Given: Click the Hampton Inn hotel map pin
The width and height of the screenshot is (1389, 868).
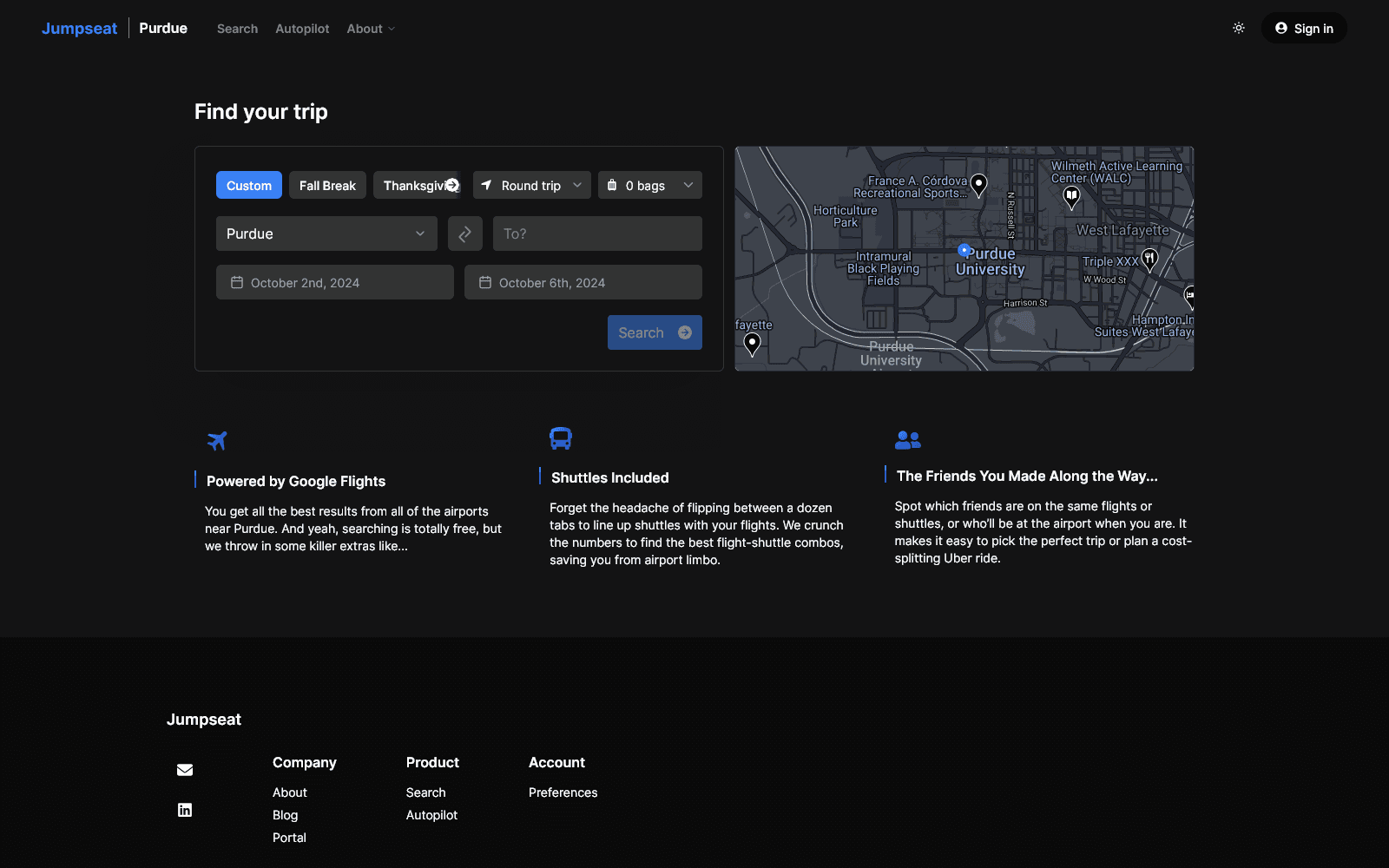Looking at the screenshot, I should [x=1189, y=296].
